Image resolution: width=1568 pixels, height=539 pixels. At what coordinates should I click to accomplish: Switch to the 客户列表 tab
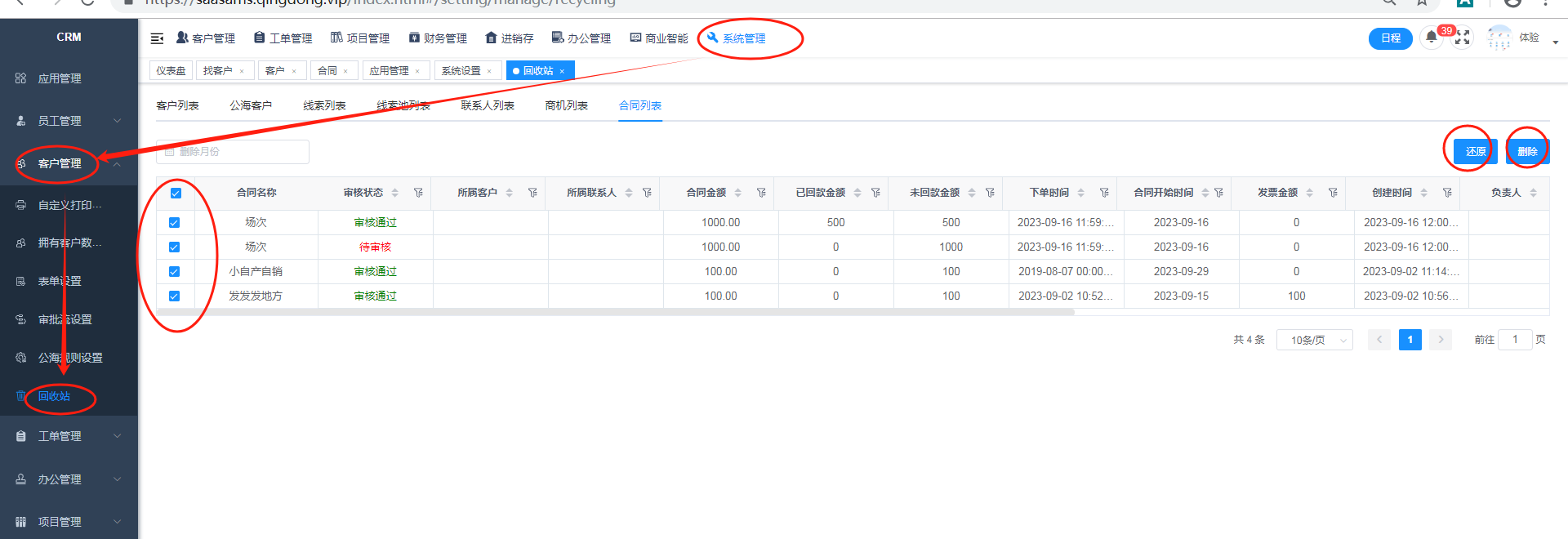click(x=177, y=105)
